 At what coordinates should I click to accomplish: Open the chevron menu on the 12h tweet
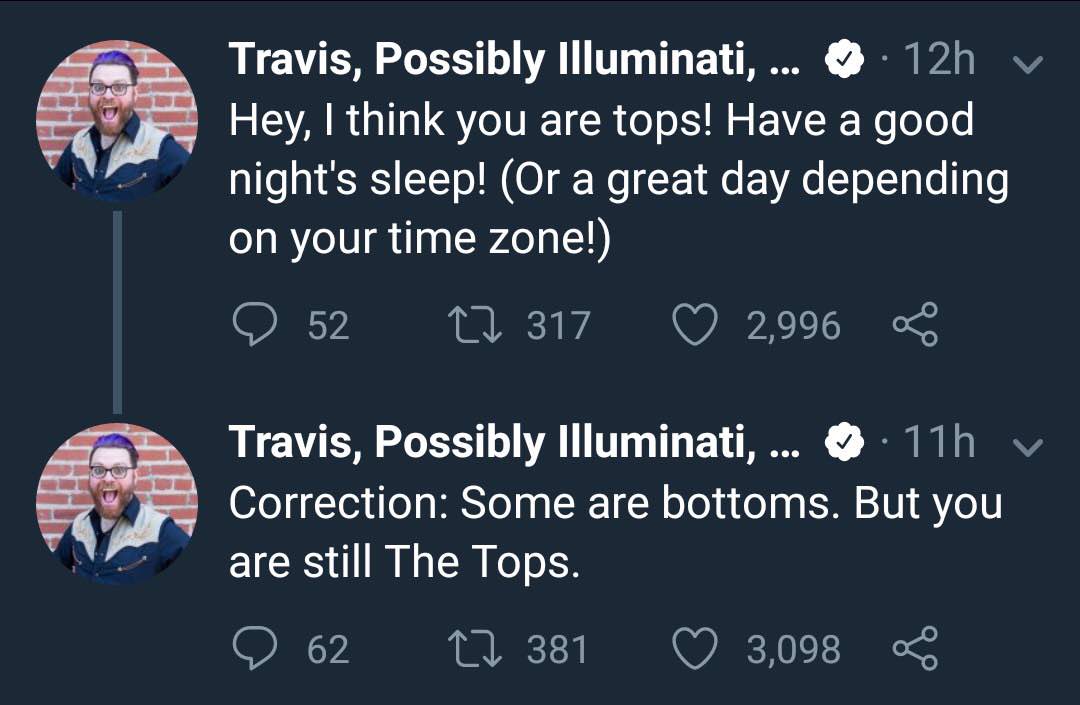(x=1028, y=64)
